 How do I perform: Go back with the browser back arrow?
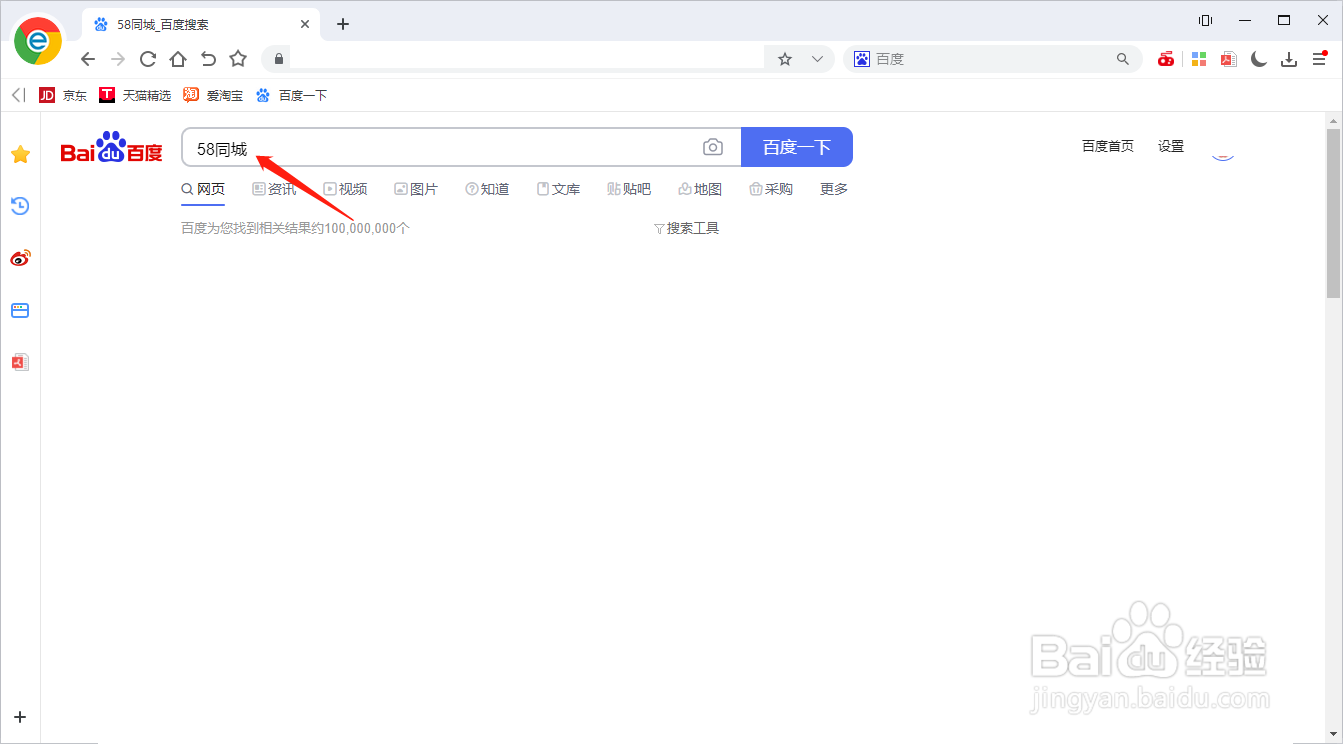coord(88,59)
